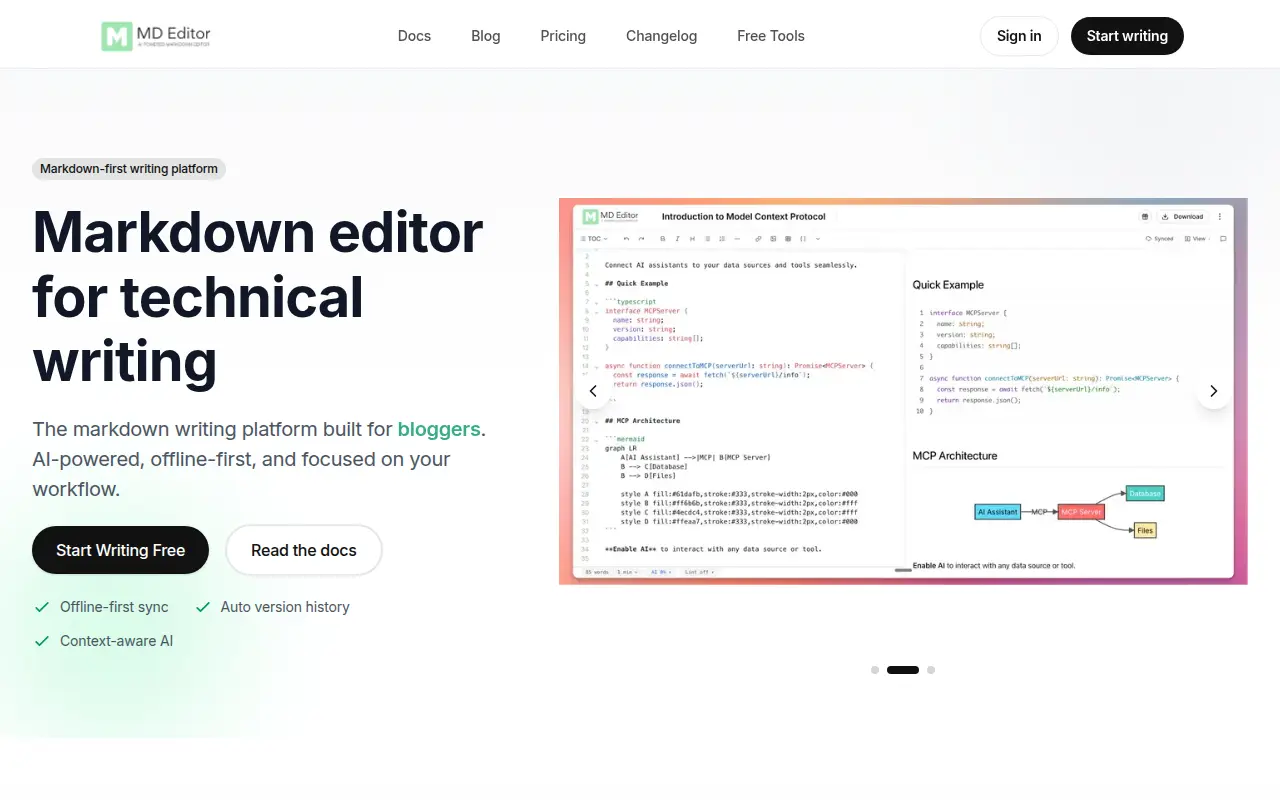Click the Markdown-first writing platform badge

coord(129,169)
